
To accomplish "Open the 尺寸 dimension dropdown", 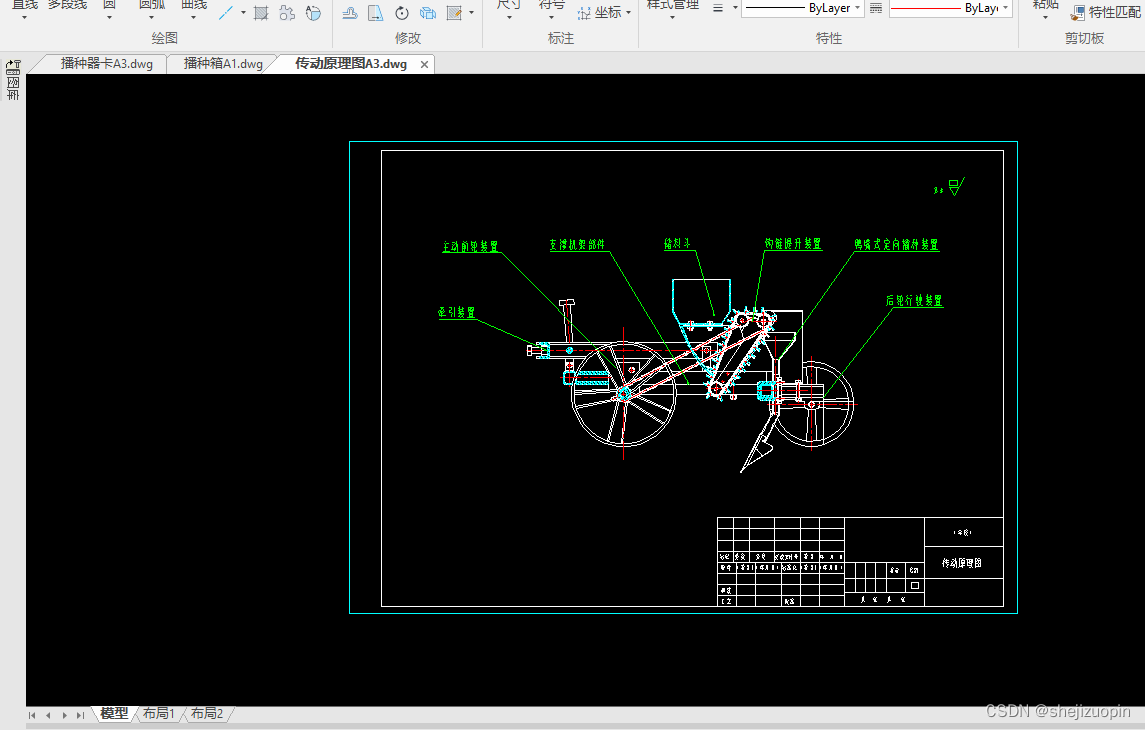I will click(508, 18).
